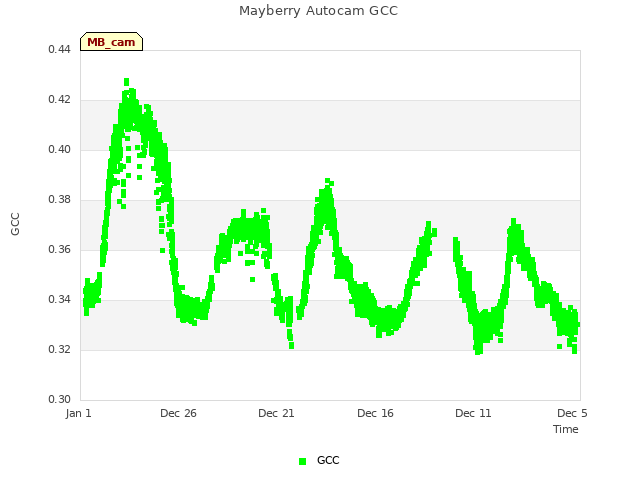This screenshot has height=480, width=640.
Task: Click the Dec 26 x-axis label
Action: [x=178, y=413]
